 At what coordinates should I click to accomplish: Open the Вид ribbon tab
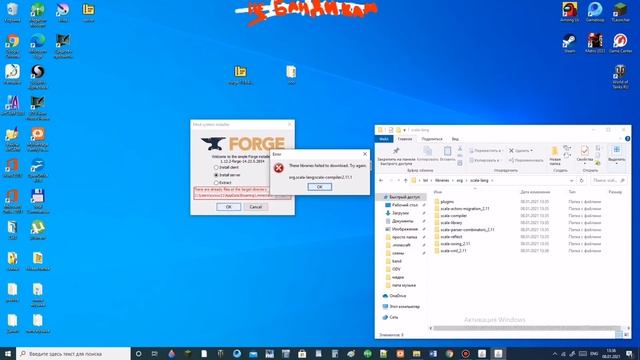tap(455, 139)
